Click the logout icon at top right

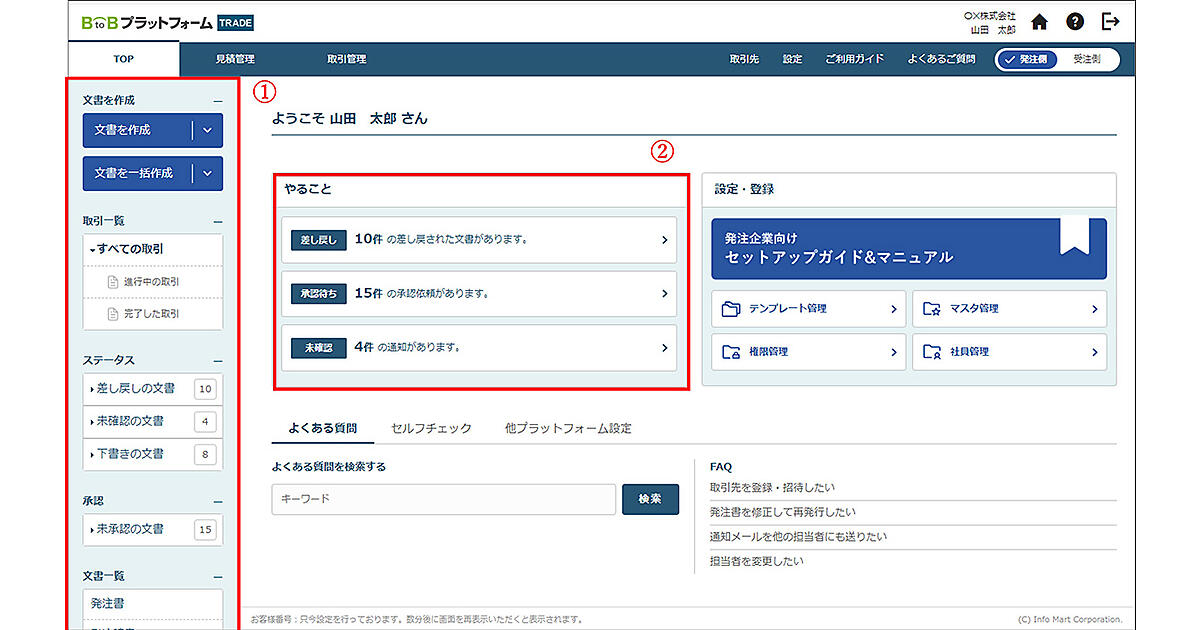tap(1110, 21)
